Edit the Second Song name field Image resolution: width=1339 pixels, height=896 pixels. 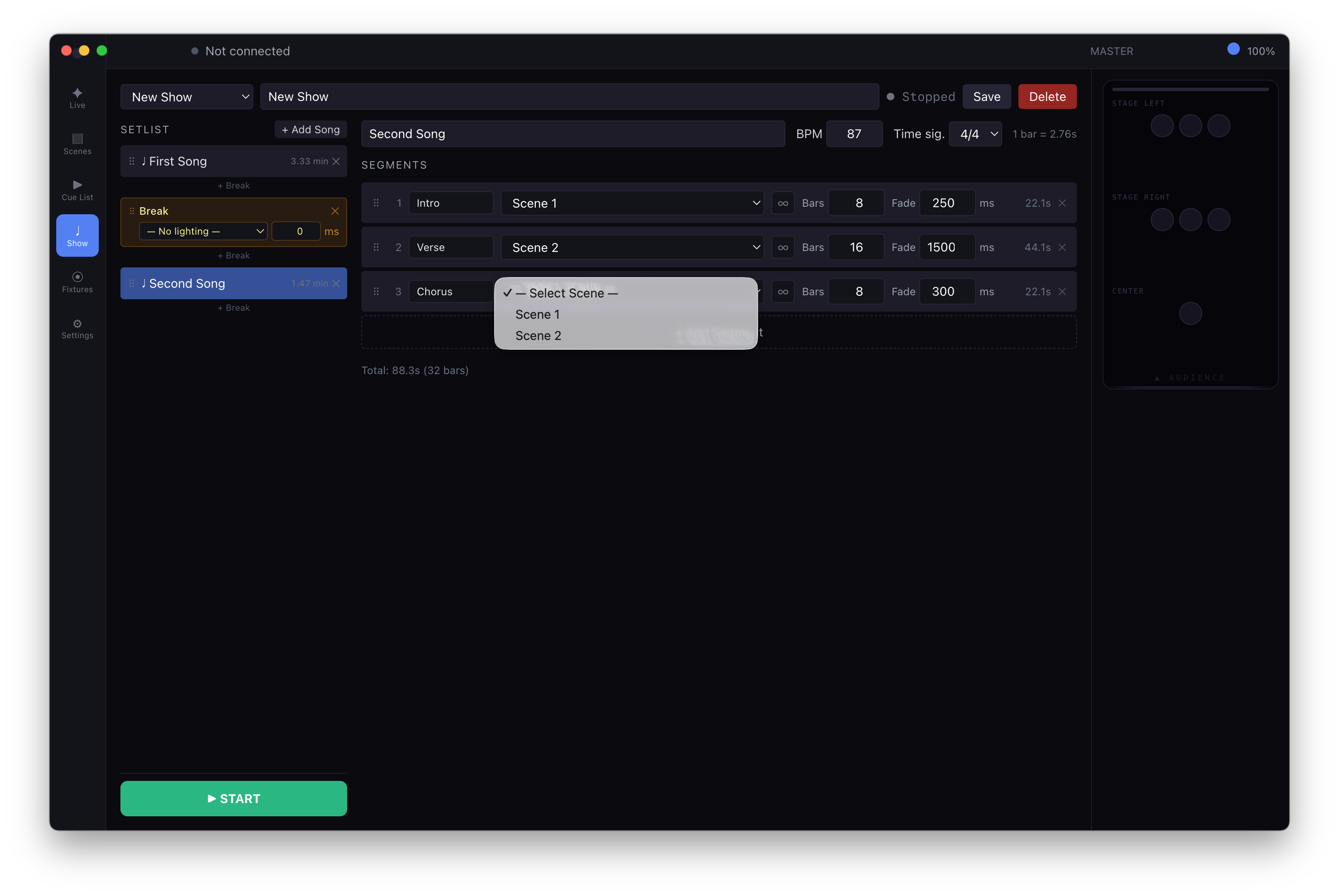coord(573,134)
